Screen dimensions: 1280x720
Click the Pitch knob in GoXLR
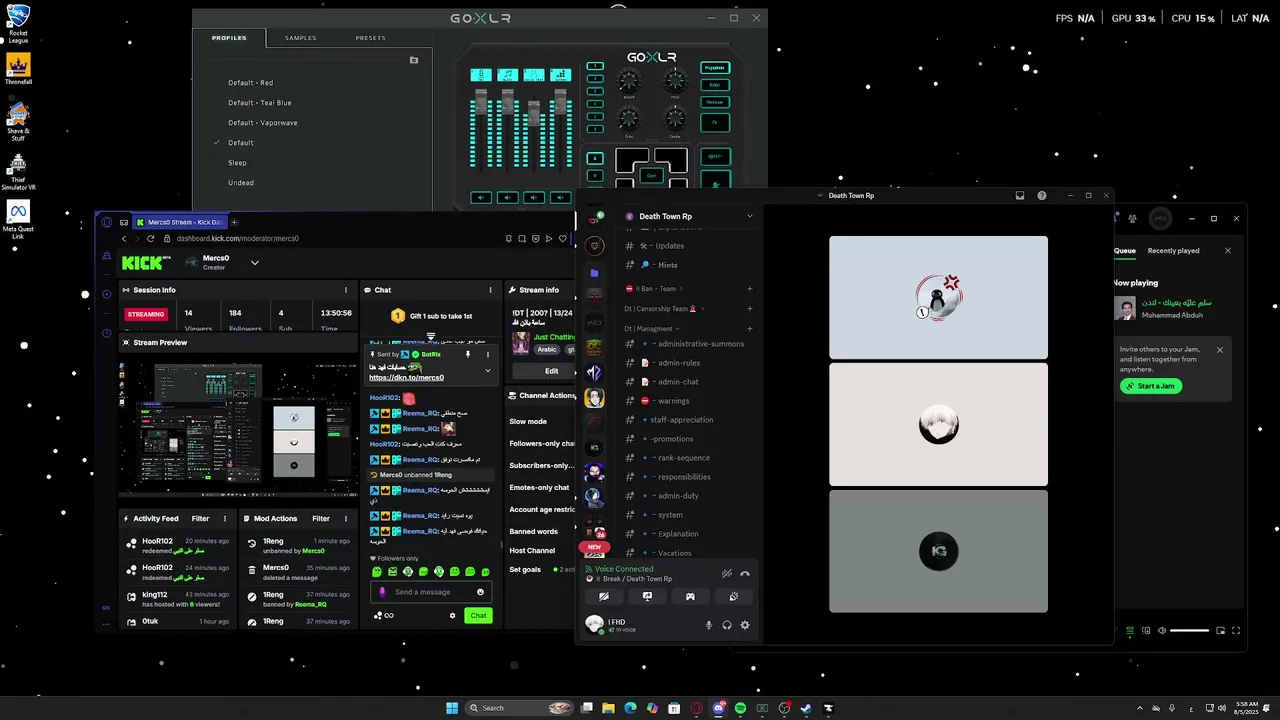[x=675, y=80]
